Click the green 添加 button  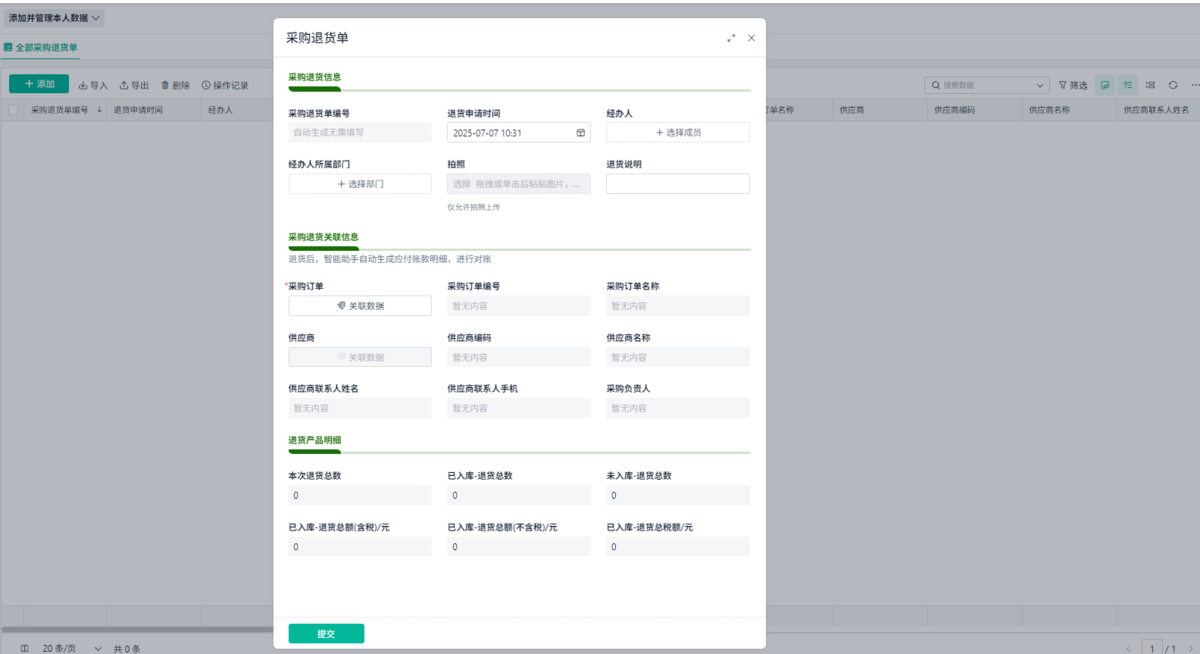click(39, 85)
